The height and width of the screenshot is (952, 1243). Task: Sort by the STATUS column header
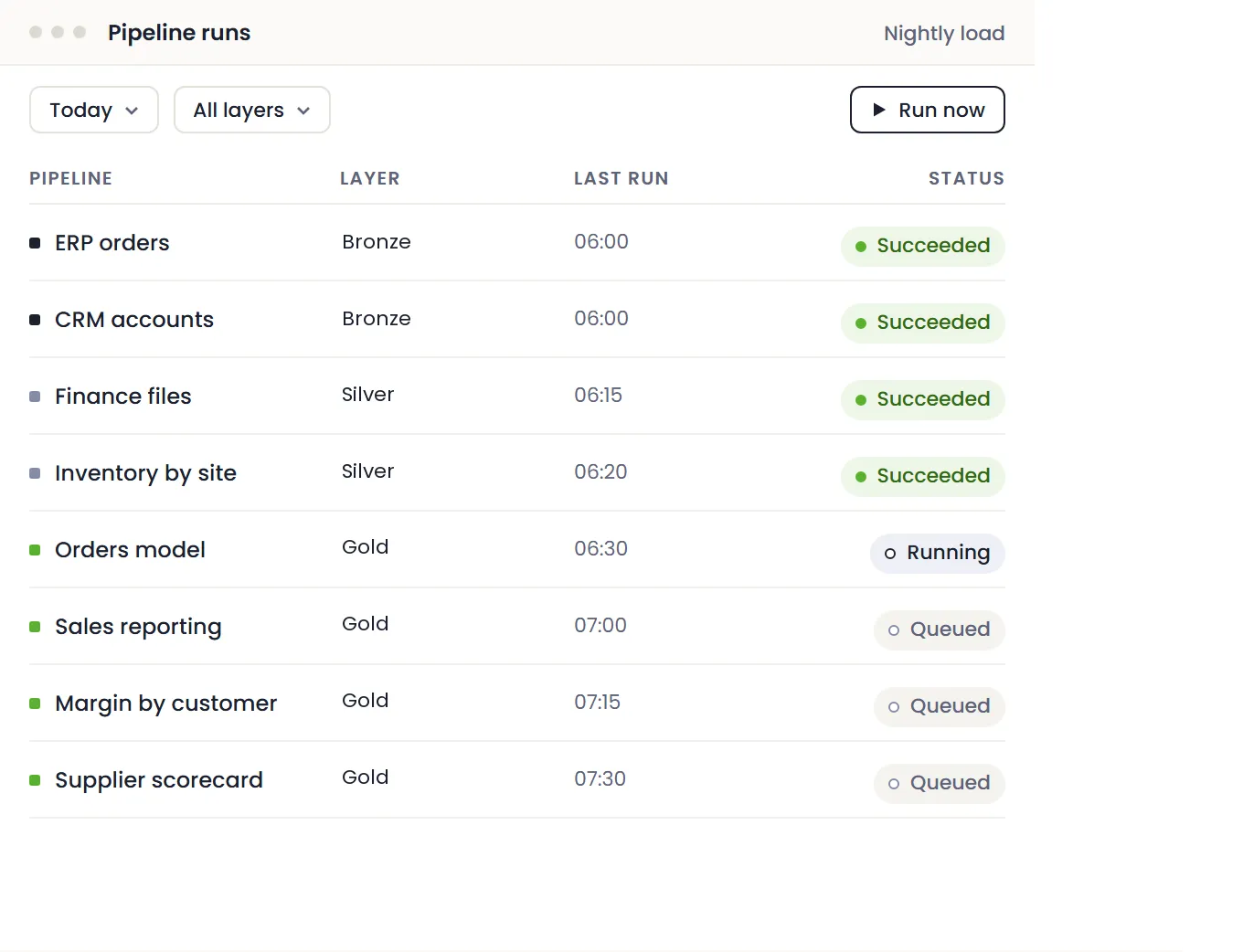(x=966, y=178)
